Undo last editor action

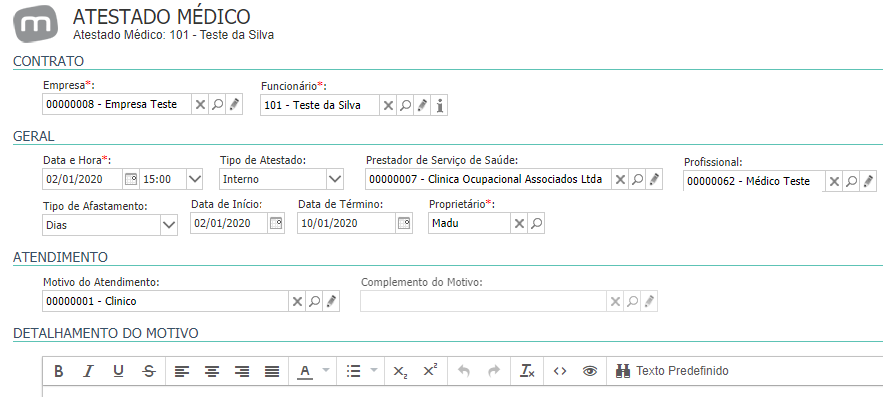coord(464,371)
